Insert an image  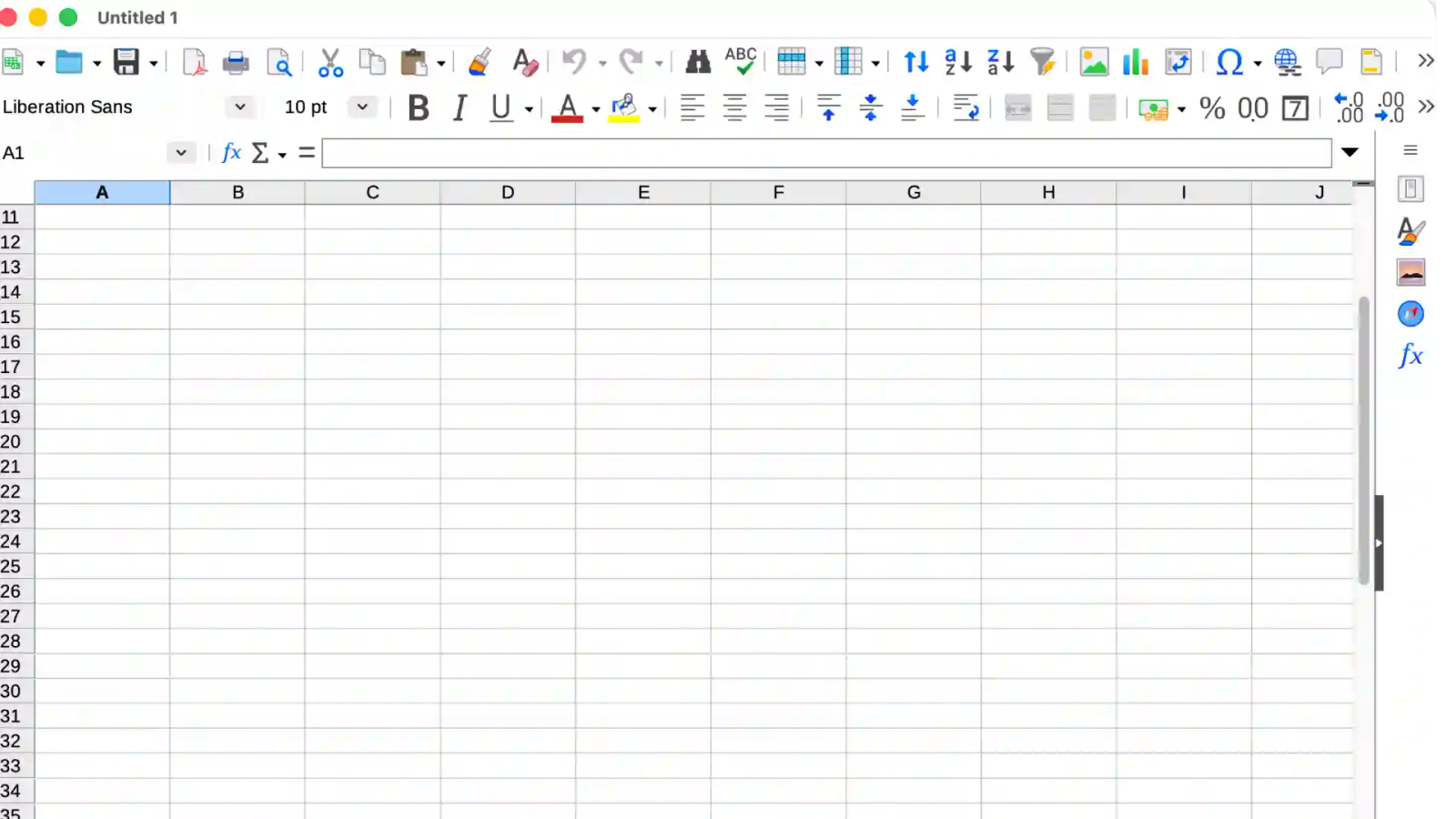[x=1094, y=62]
